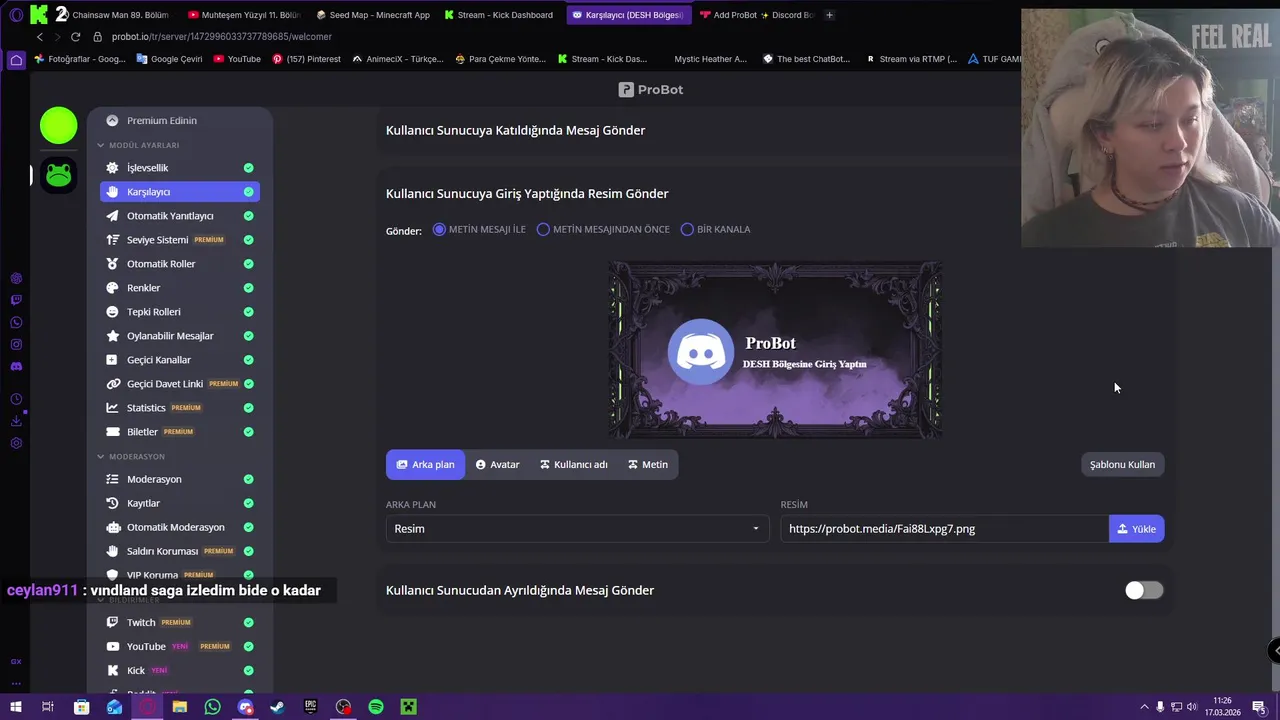Screen dimensions: 1280x720
Task: Open Statistics chart module
Action: click(x=179, y=408)
